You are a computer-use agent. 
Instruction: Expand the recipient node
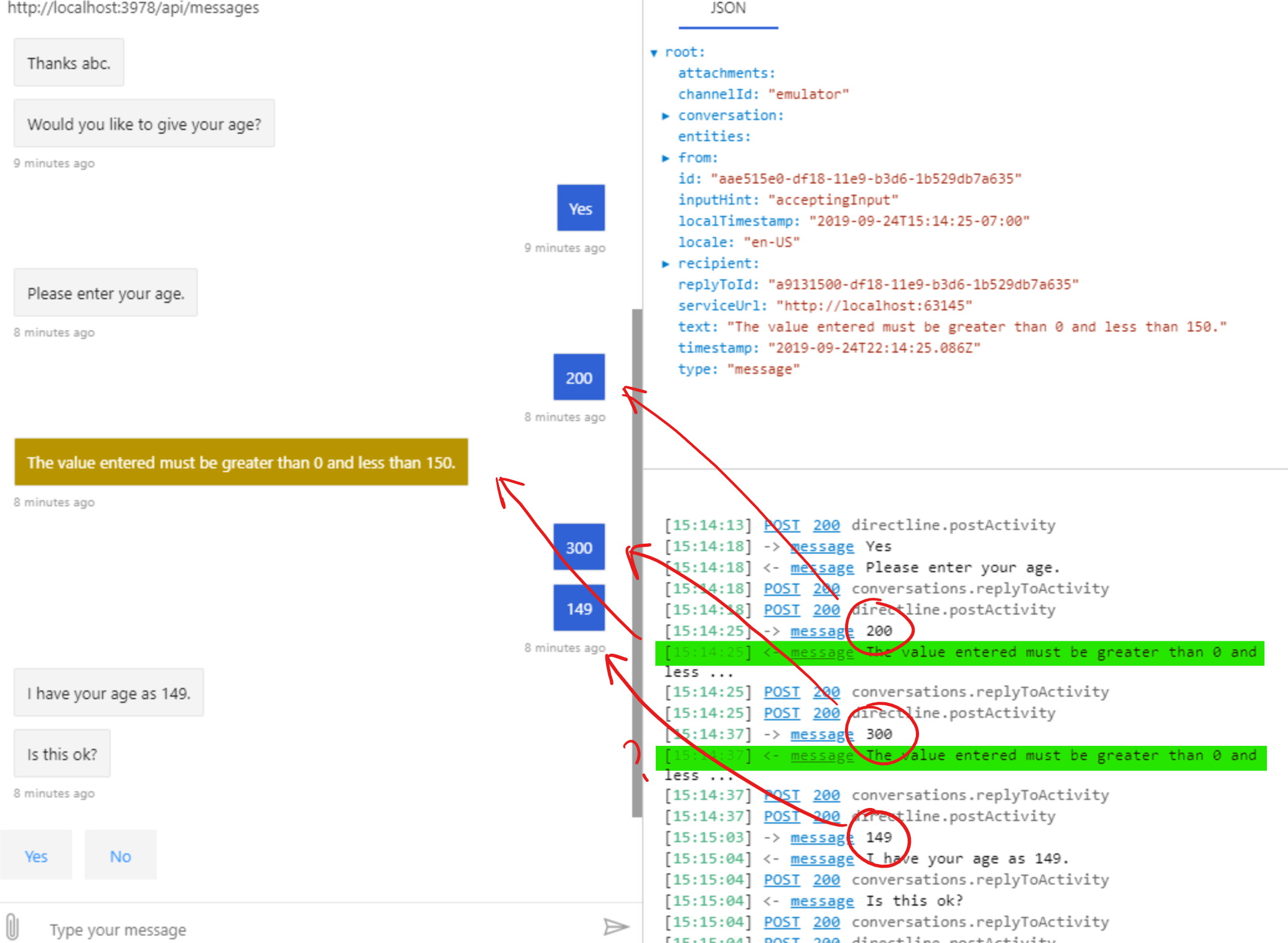(x=667, y=263)
